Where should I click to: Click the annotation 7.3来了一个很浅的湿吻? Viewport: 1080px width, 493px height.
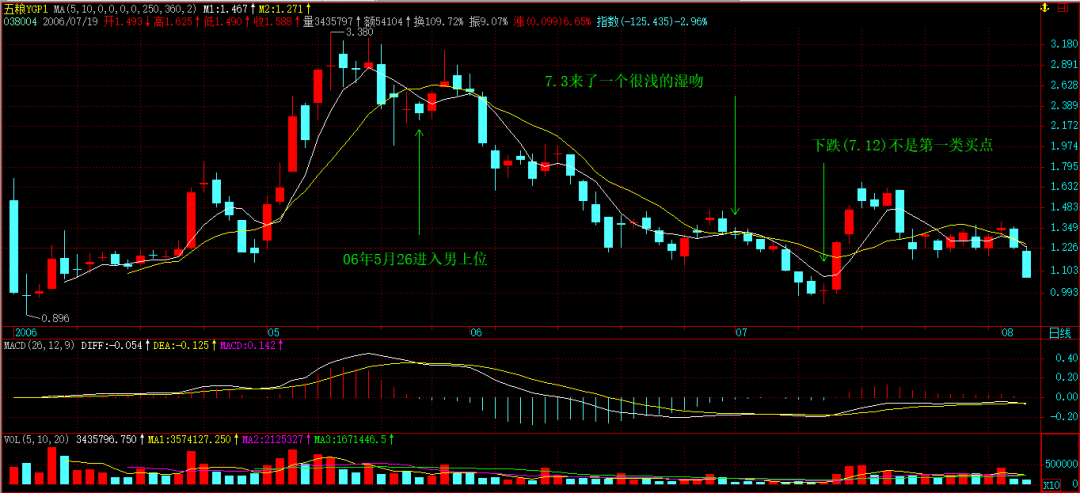[623, 81]
